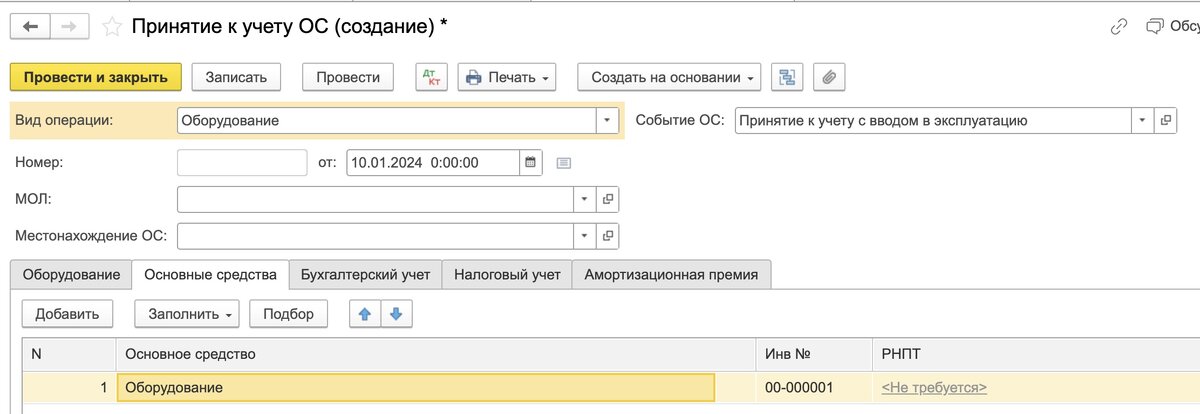Image resolution: width=1200 pixels, height=414 pixels.
Task: Expand Вид операции dropdown
Action: coord(607,121)
